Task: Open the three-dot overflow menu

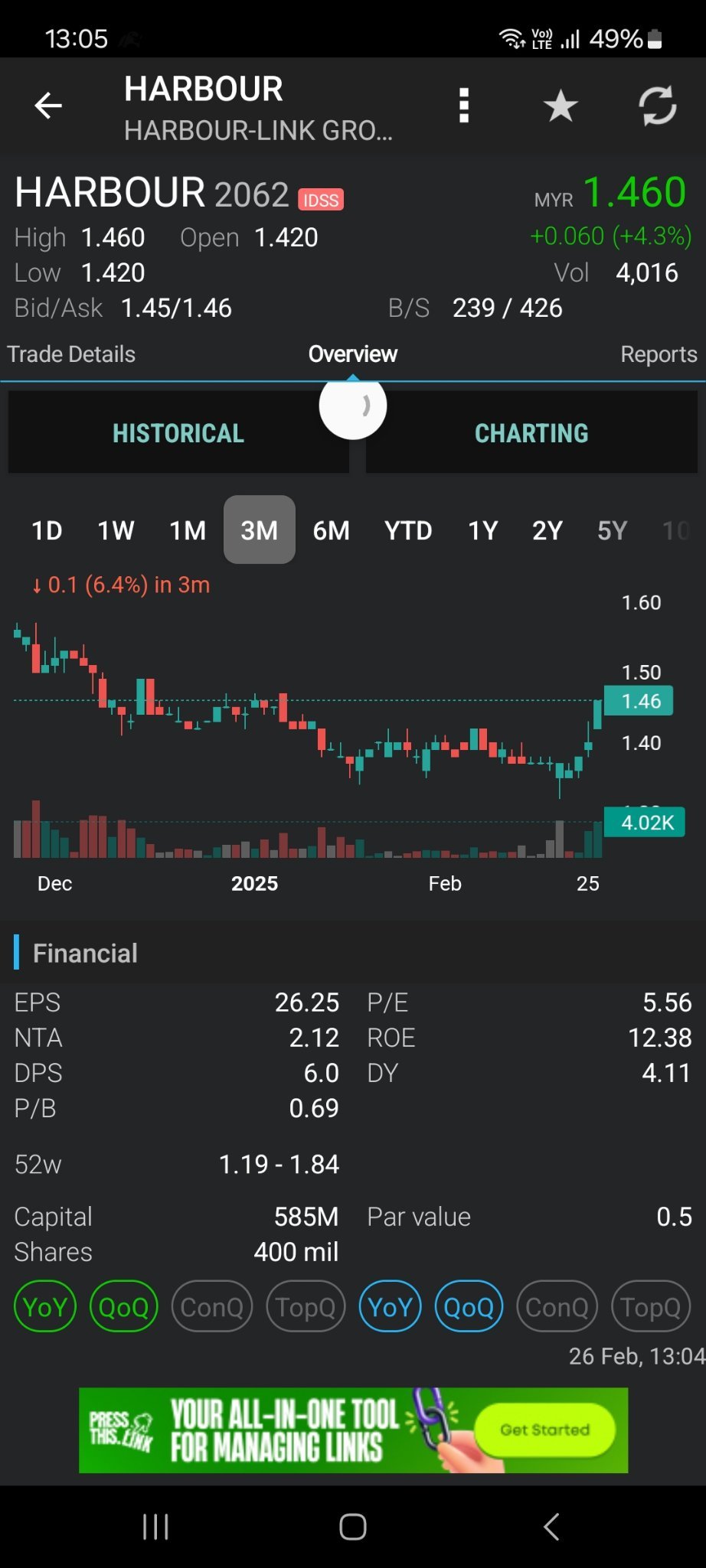Action: tap(463, 106)
